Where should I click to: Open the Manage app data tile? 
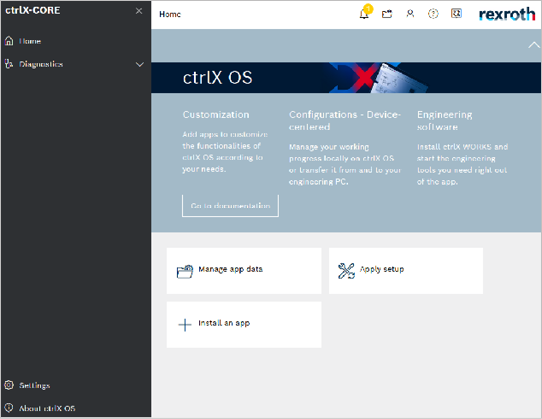(244, 271)
